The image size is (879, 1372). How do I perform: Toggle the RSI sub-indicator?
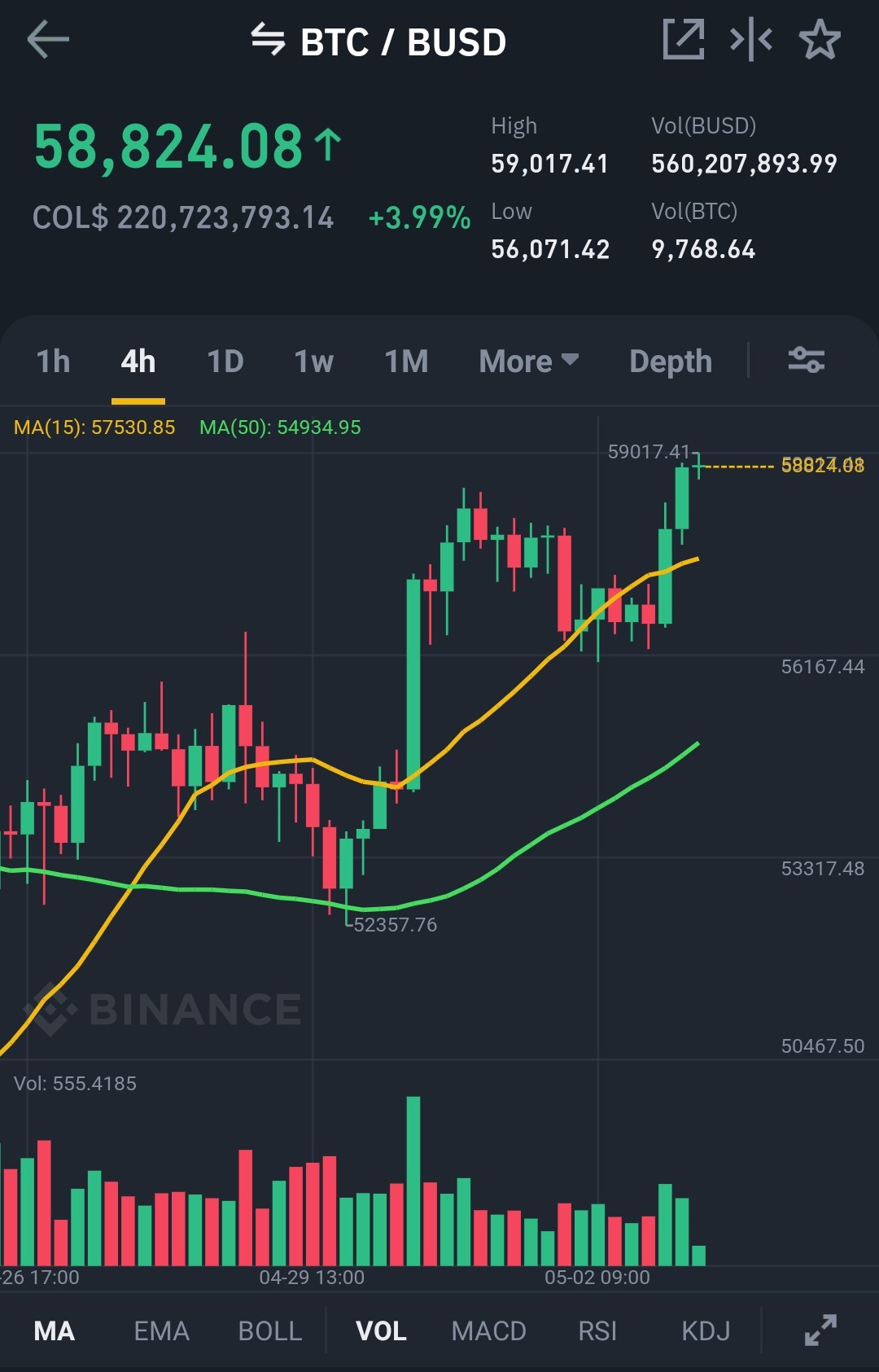(597, 1330)
